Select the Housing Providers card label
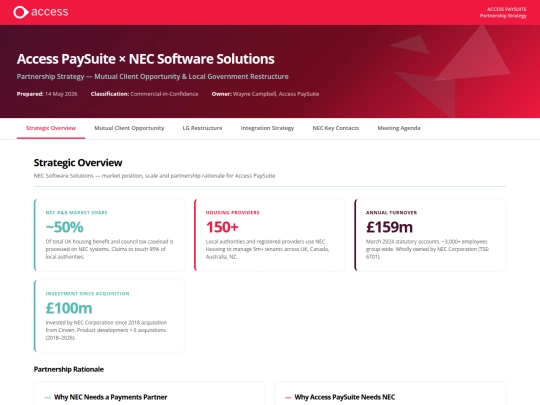This screenshot has height=405, width=540. [x=232, y=213]
